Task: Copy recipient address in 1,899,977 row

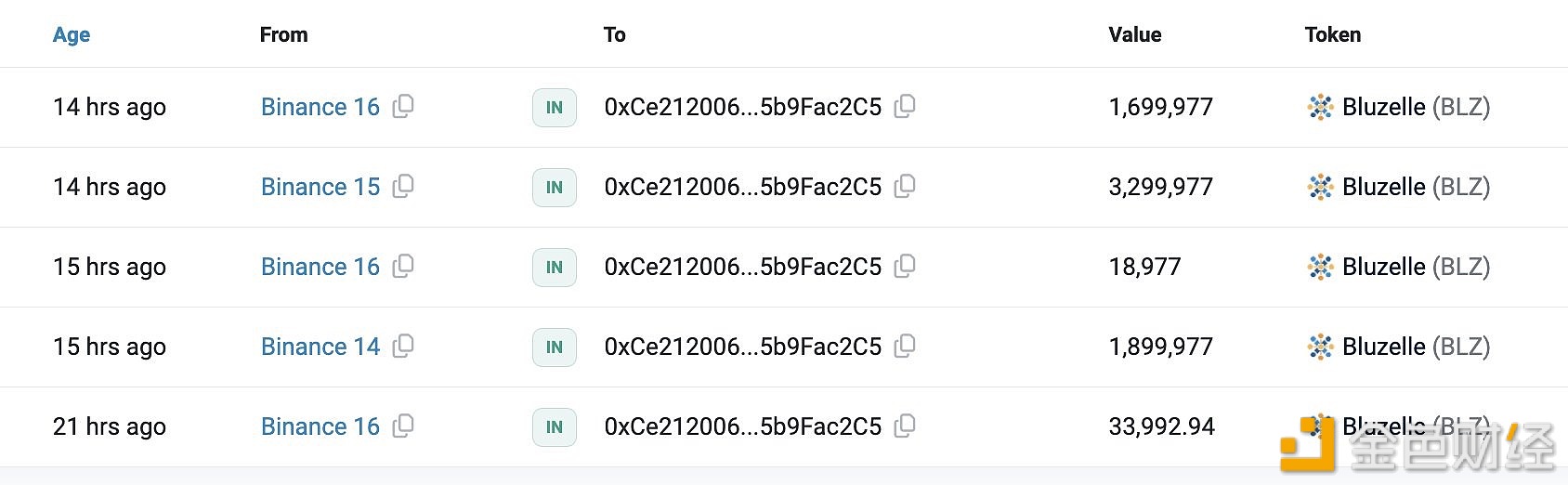Action: tap(905, 346)
